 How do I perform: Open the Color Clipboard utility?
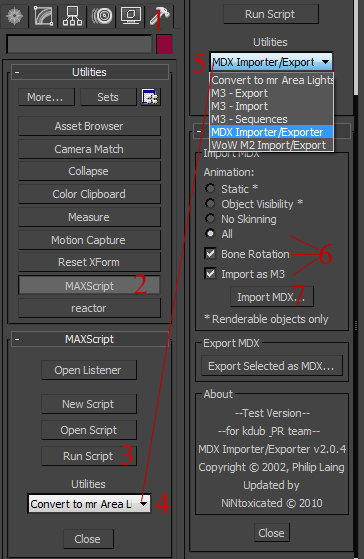89,194
